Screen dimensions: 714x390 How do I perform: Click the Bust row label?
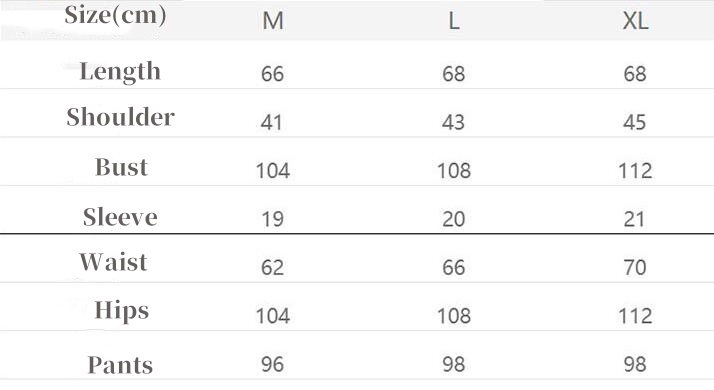121,167
